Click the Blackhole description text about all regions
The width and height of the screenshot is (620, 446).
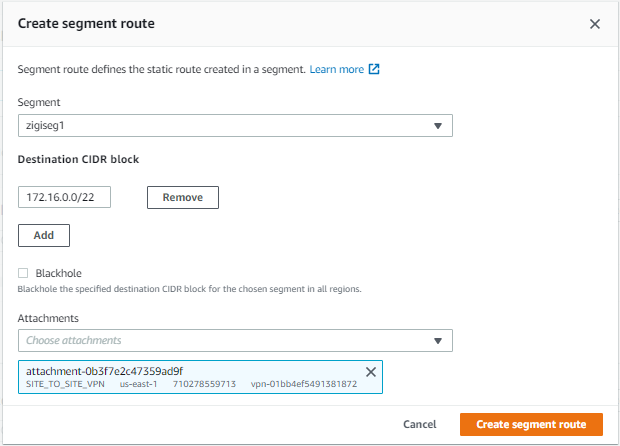click(x=189, y=289)
